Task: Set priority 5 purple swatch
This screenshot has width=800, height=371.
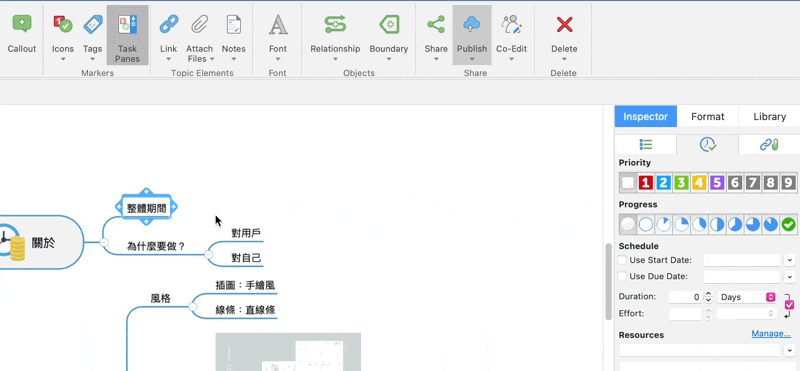Action: [717, 182]
